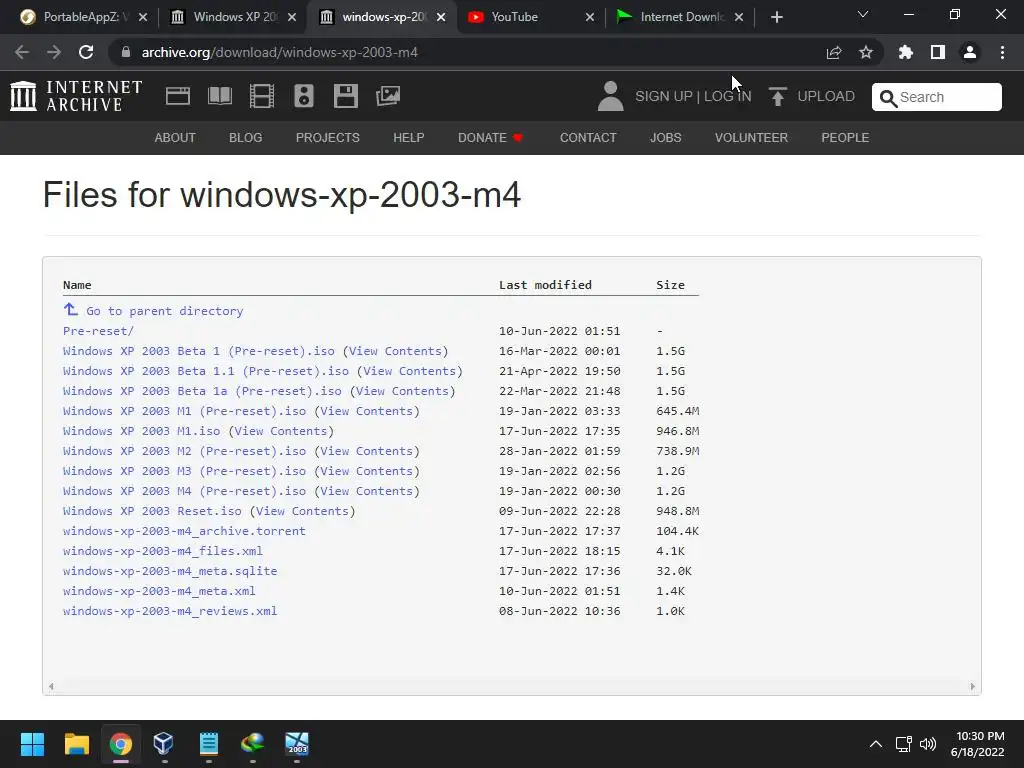This screenshot has width=1024, height=768.
Task: Bookmark this page with the star icon
Action: click(x=866, y=52)
